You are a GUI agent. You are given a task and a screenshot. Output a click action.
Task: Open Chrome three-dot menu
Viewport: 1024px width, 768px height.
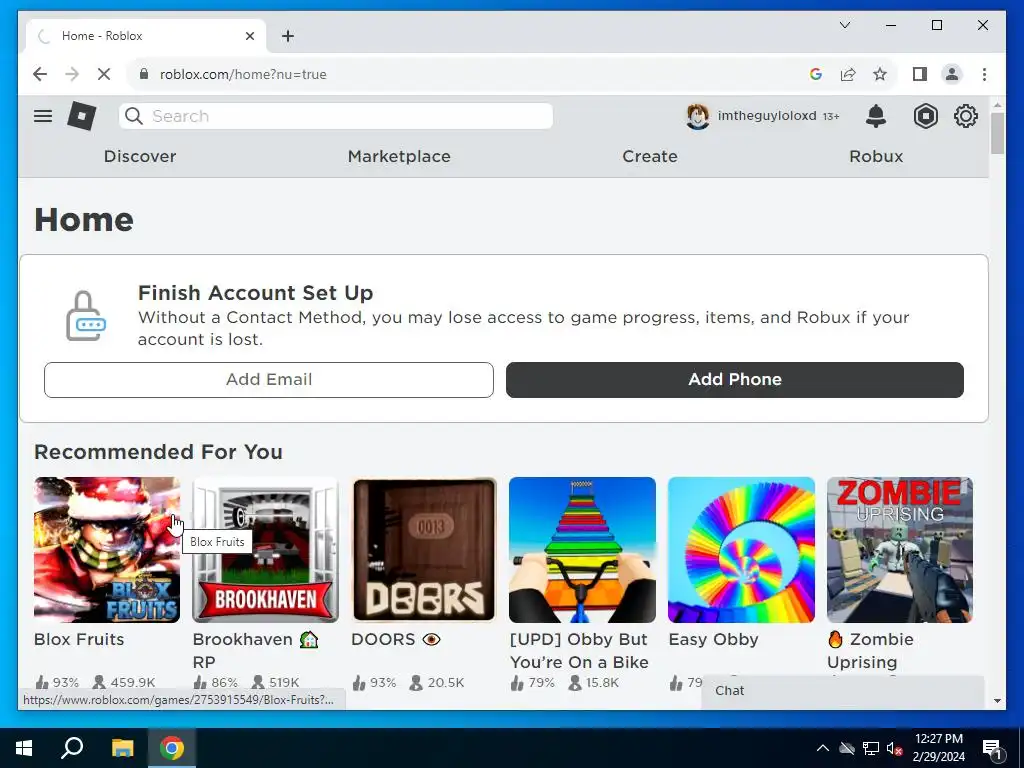(x=984, y=74)
